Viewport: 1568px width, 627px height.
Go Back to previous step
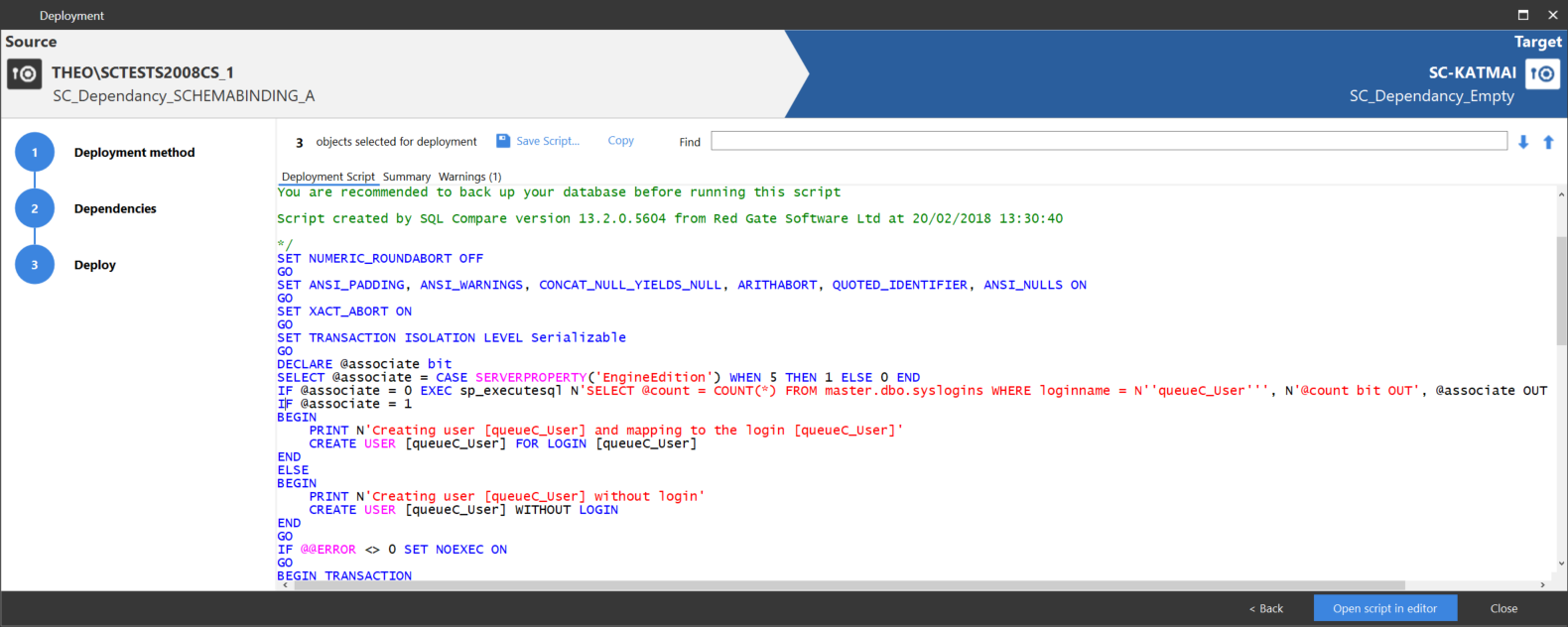1266,608
